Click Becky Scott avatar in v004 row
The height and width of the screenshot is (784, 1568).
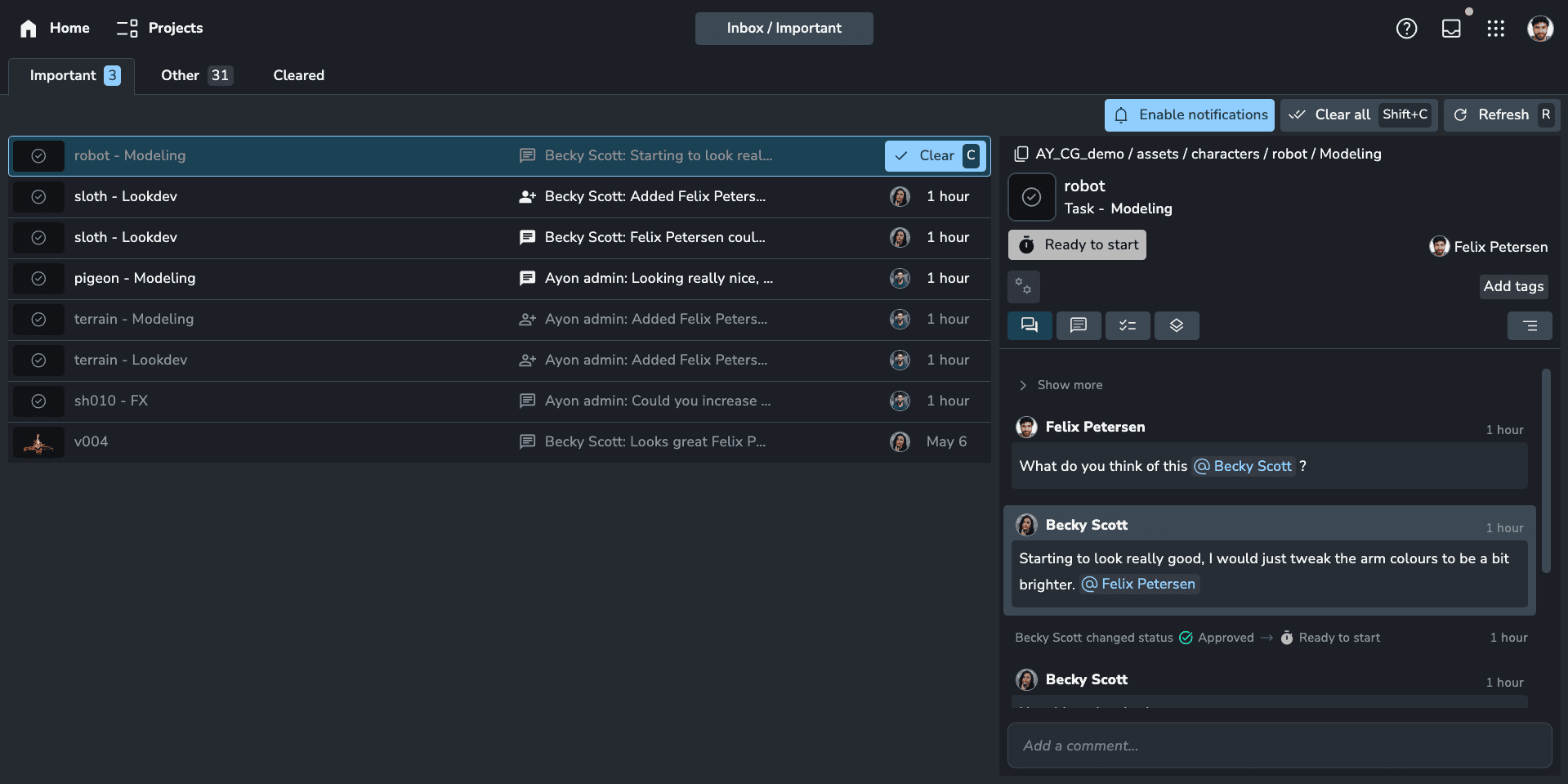point(900,442)
